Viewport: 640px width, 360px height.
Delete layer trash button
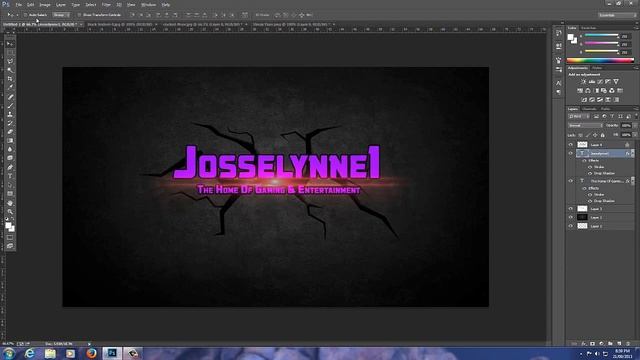click(x=628, y=344)
